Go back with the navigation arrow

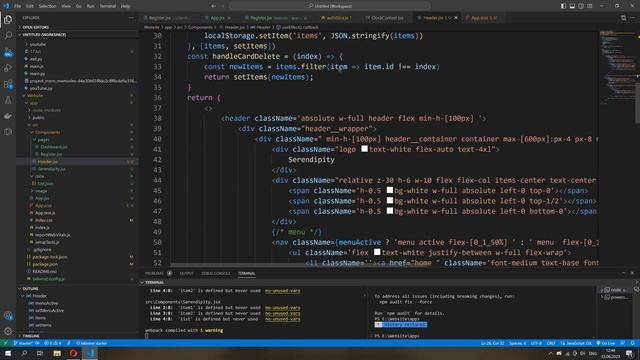[213, 6]
